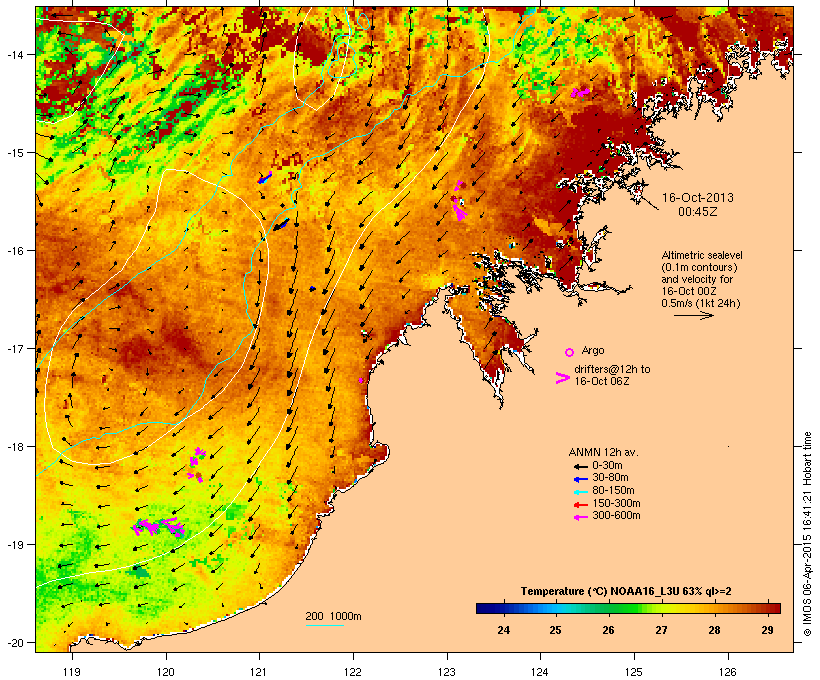
Task: Click the ANMN 12h av. heading
Action: click(x=603, y=452)
